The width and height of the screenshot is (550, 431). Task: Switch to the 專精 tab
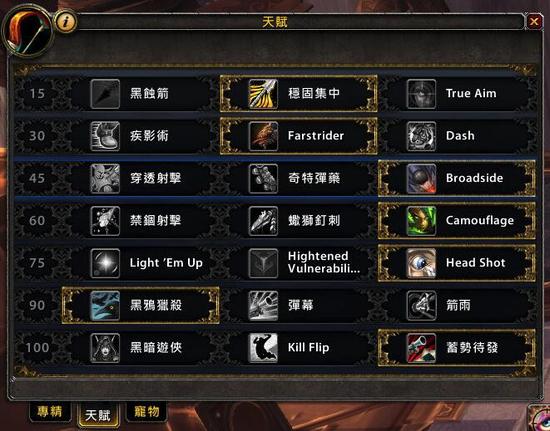tap(50, 412)
